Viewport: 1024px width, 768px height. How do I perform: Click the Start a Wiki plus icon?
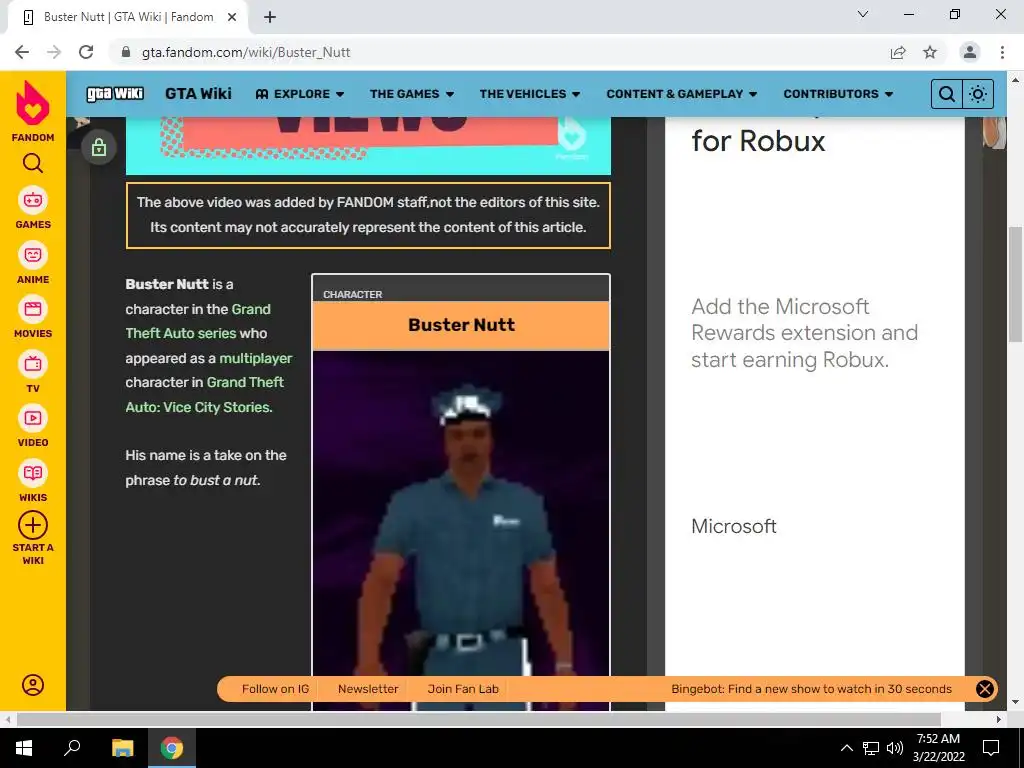pos(33,526)
